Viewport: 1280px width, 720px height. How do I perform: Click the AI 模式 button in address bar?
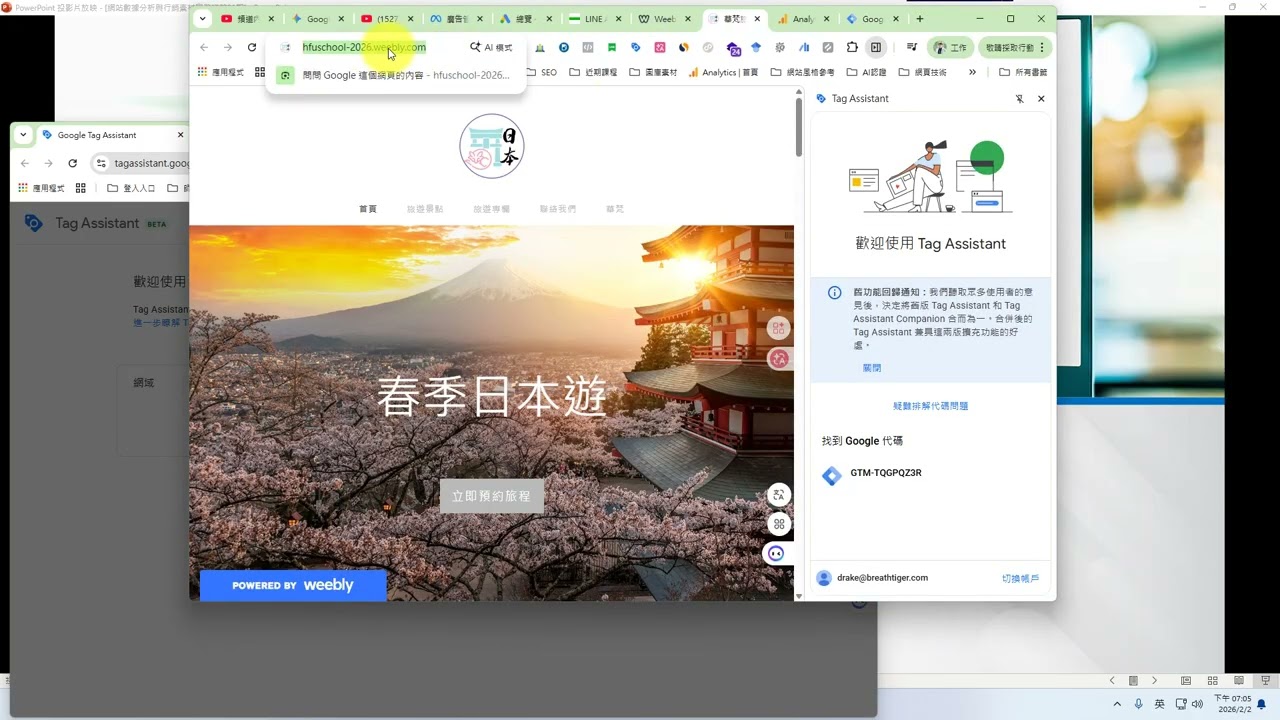pyautogui.click(x=491, y=47)
